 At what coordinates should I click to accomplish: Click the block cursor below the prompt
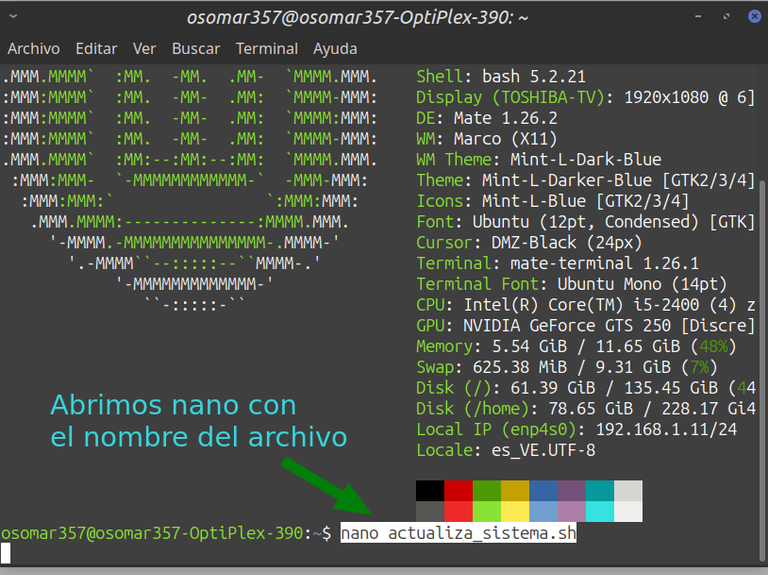[5, 553]
